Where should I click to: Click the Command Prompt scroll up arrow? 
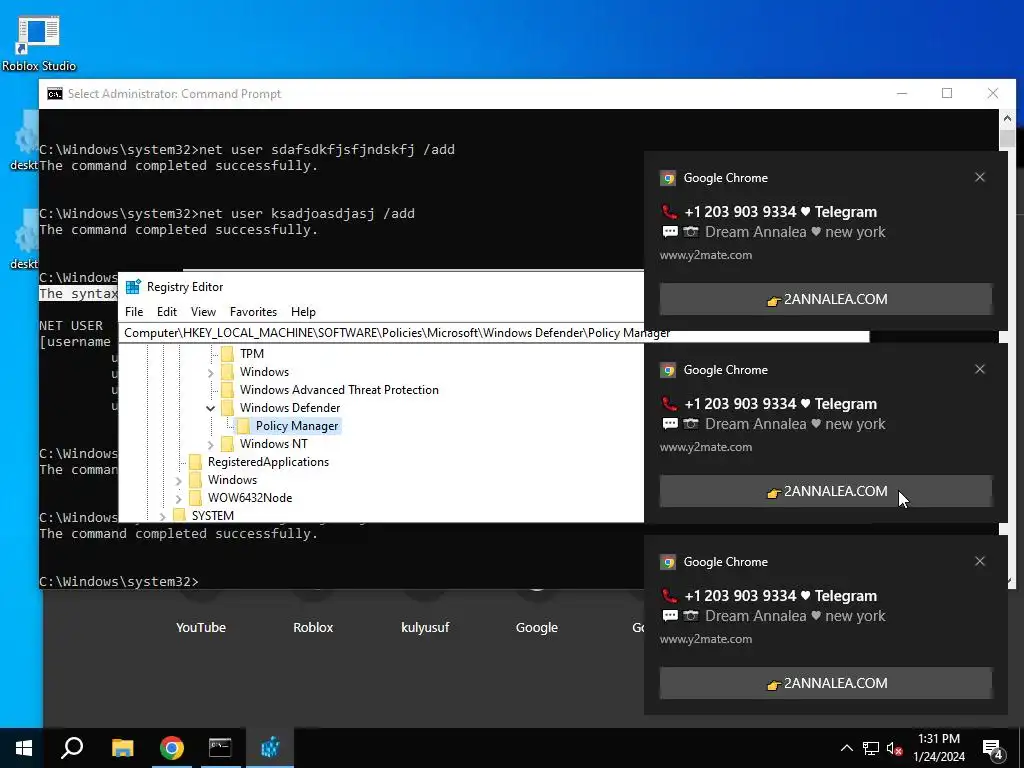(x=1007, y=118)
